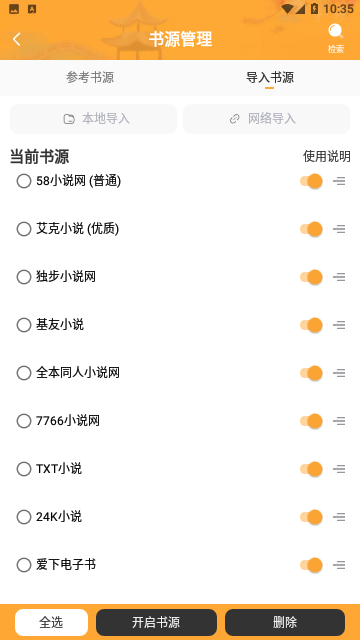Toggle off the TXT小说 switch
Screen dimensions: 360x640
311,469
